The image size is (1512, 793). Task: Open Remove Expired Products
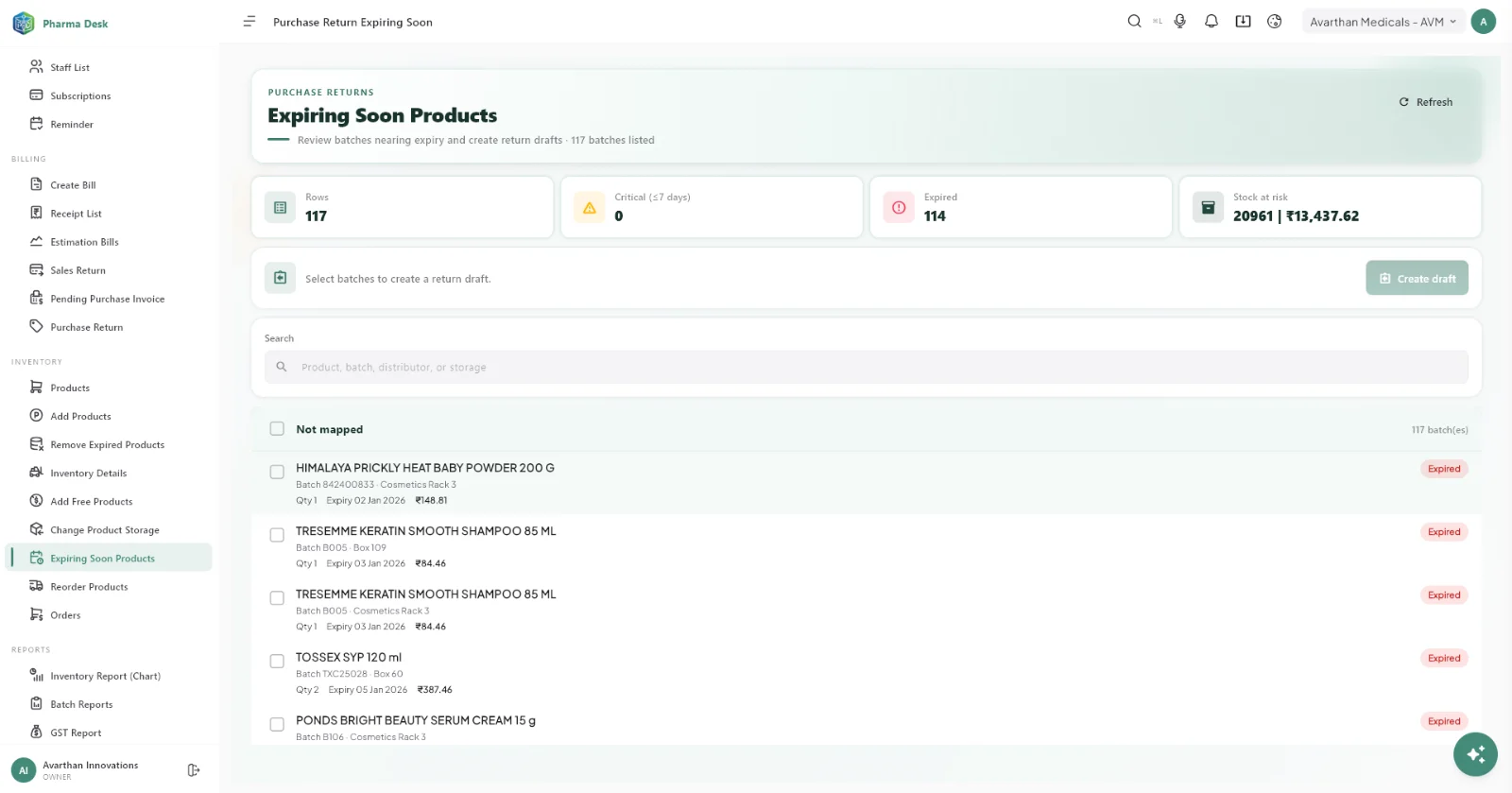coord(109,444)
